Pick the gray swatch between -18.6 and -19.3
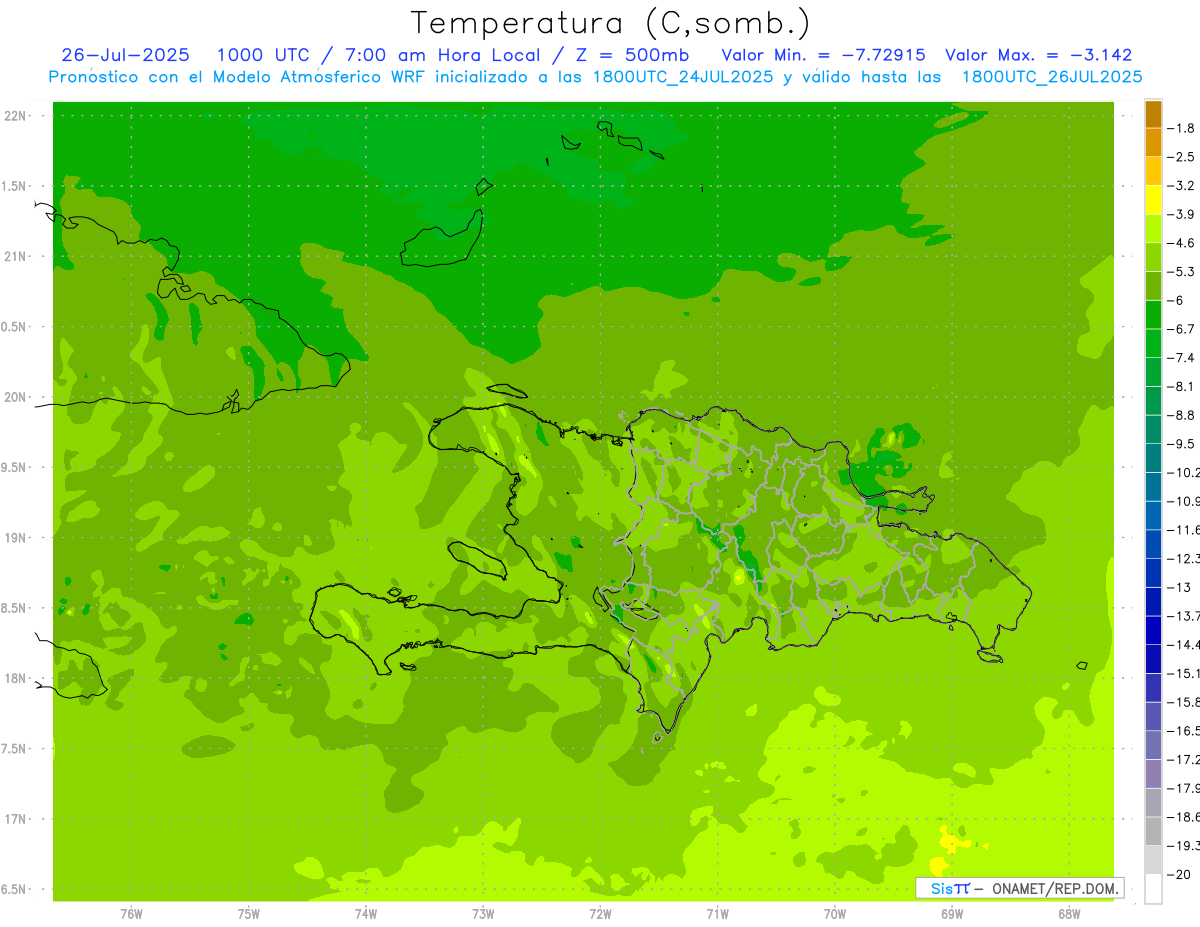The width and height of the screenshot is (1200, 927). click(x=1153, y=831)
